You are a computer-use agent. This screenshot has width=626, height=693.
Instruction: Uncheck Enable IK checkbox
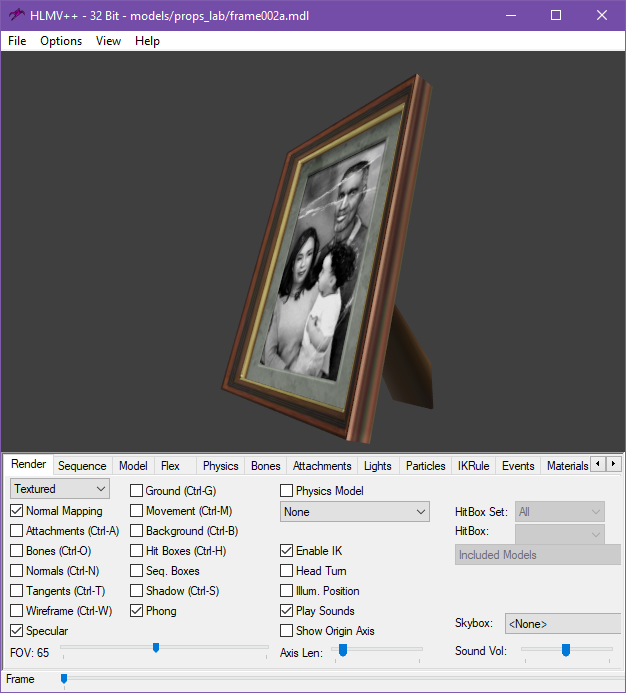tap(286, 551)
